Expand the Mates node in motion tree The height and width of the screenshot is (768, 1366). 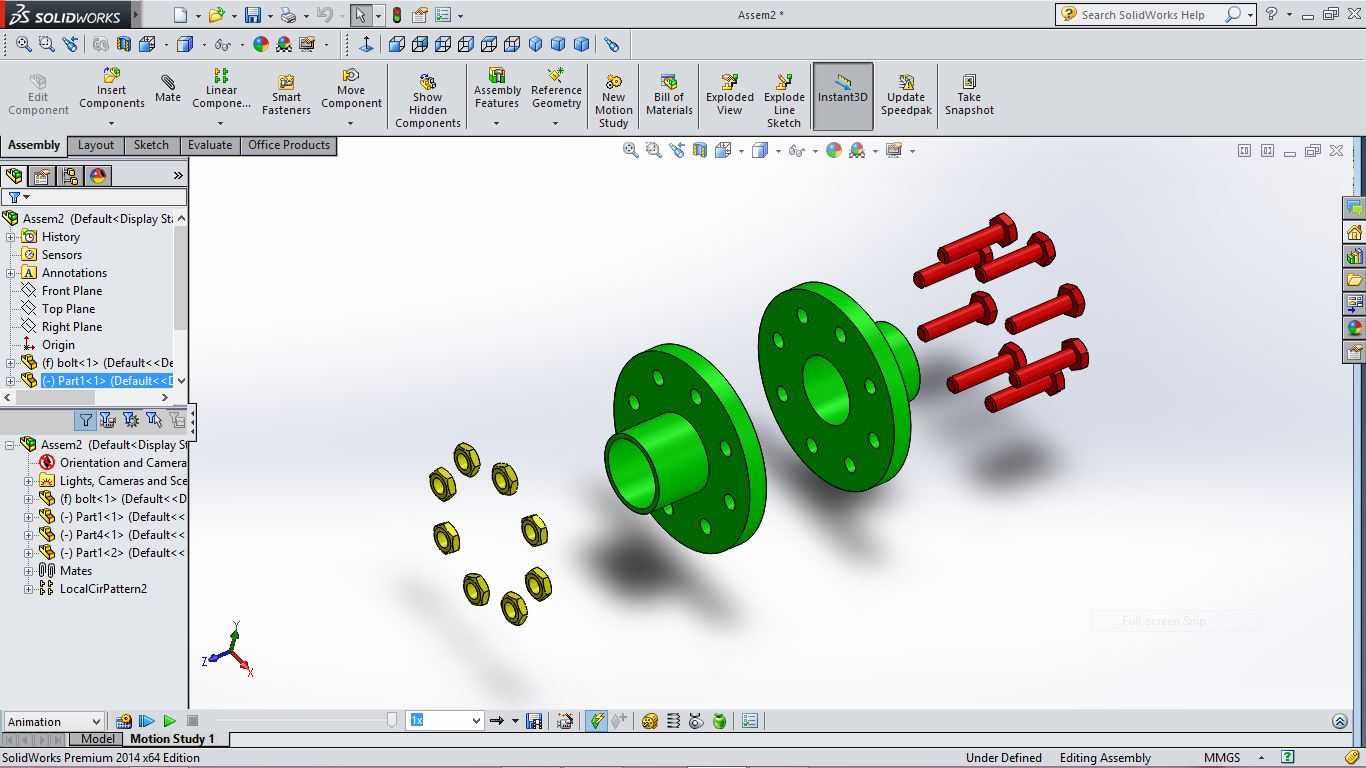tap(29, 571)
